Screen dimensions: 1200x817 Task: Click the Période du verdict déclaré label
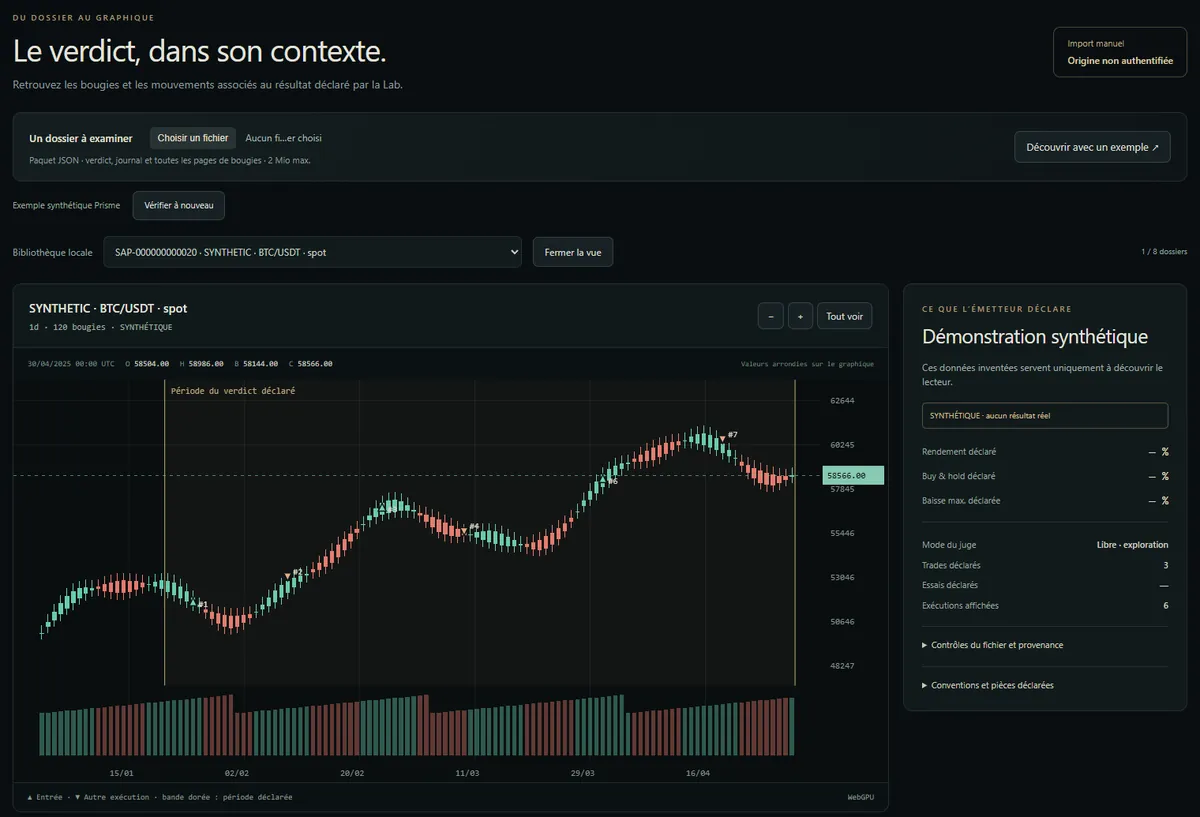(x=233, y=391)
